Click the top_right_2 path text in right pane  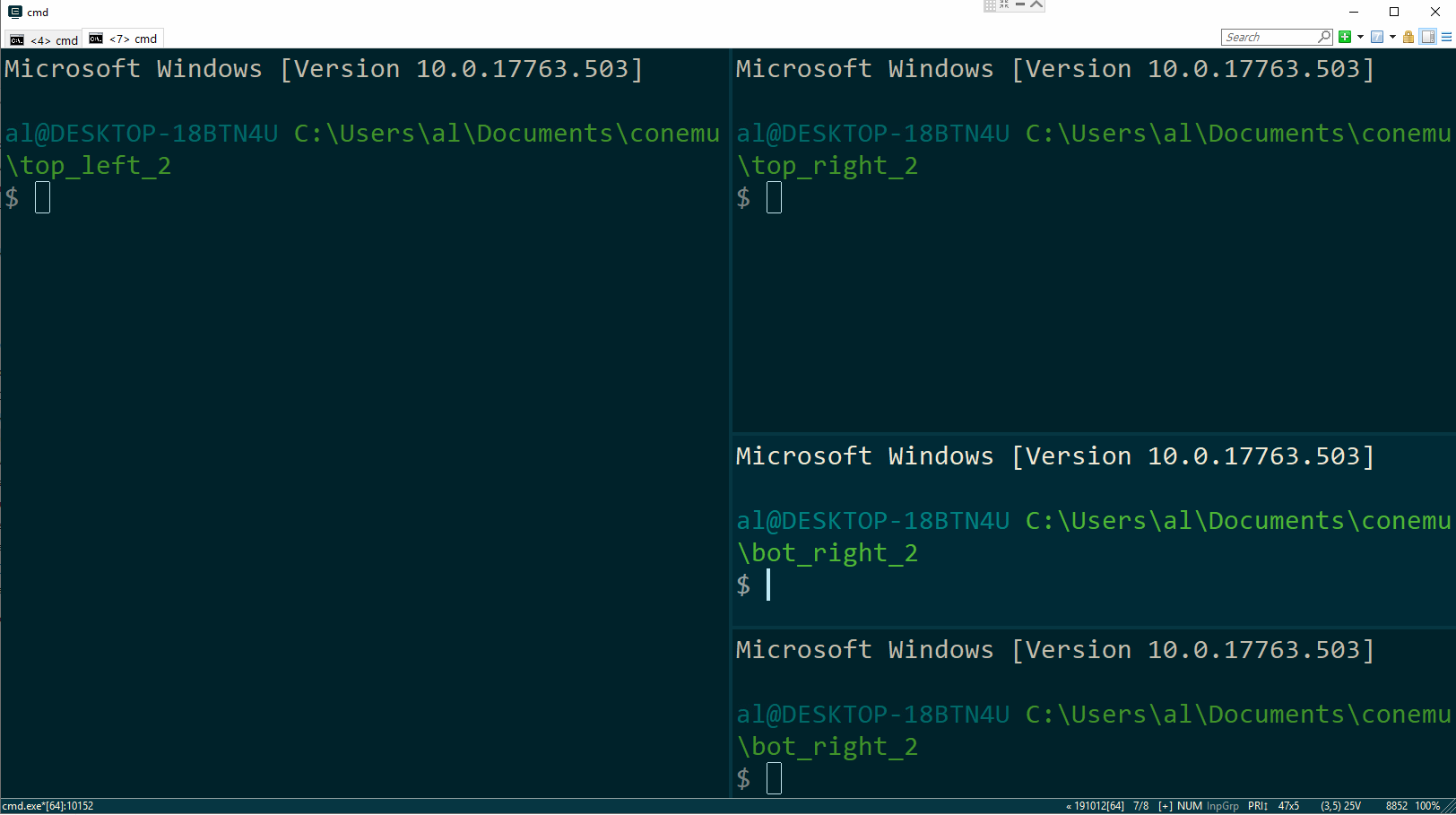(828, 166)
